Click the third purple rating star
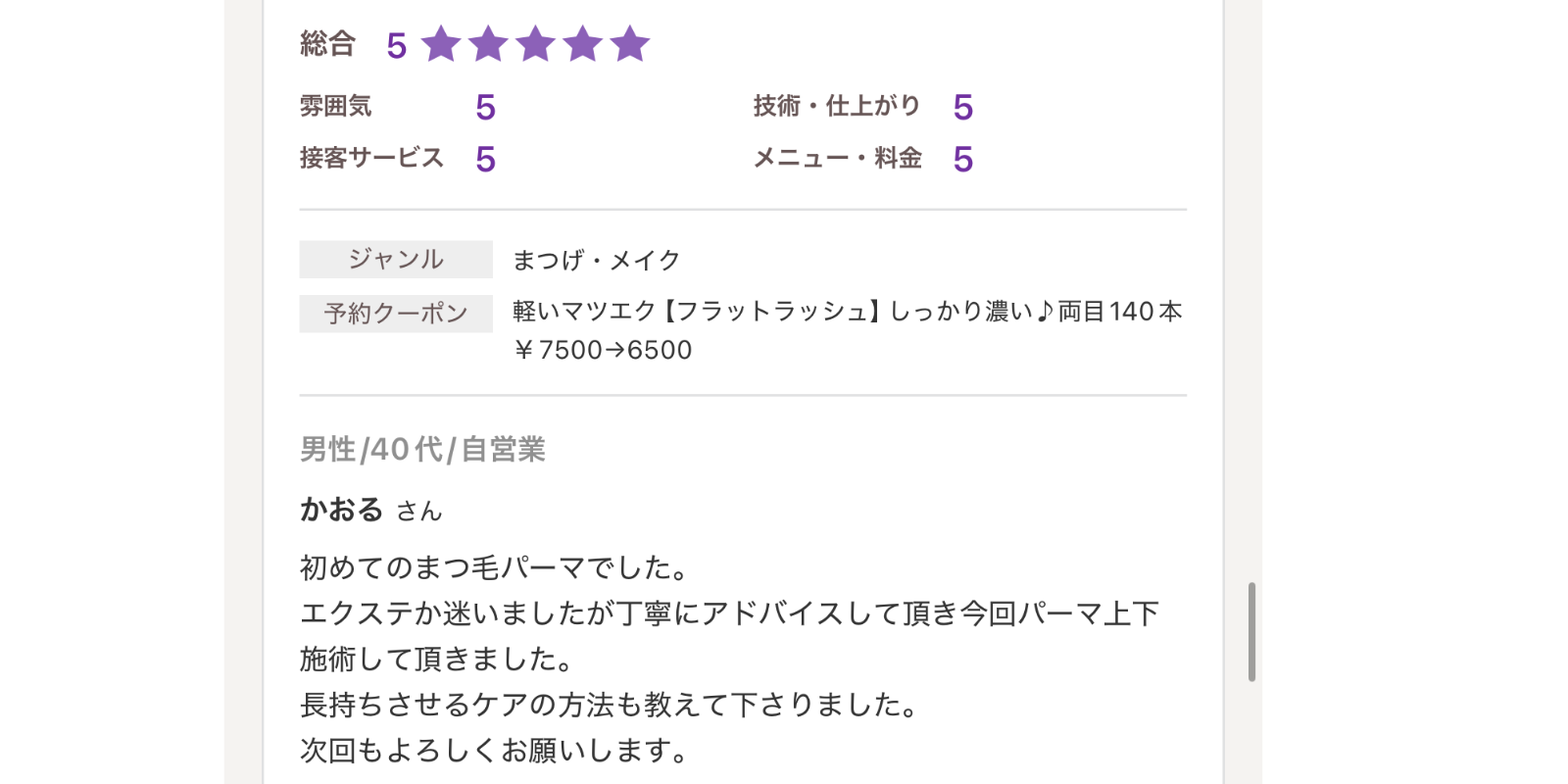The width and height of the screenshot is (1568, 784). pyautogui.click(x=535, y=44)
